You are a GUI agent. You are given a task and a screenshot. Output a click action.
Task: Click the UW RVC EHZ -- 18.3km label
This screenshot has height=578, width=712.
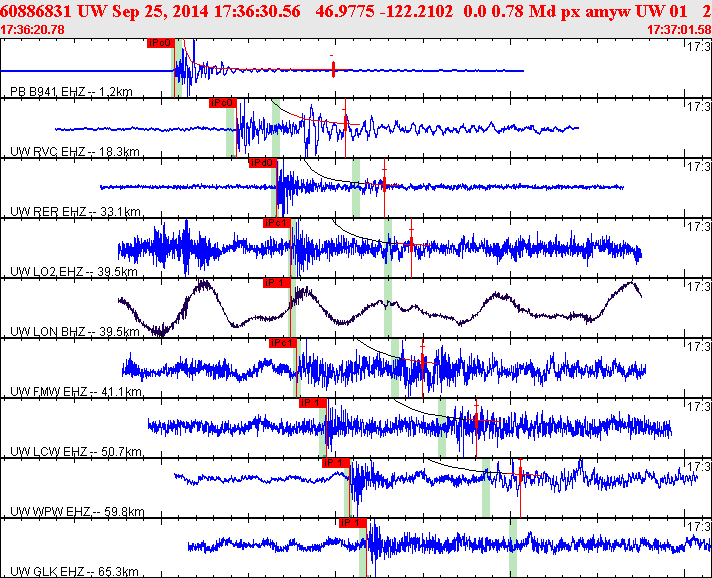[x=74, y=152]
